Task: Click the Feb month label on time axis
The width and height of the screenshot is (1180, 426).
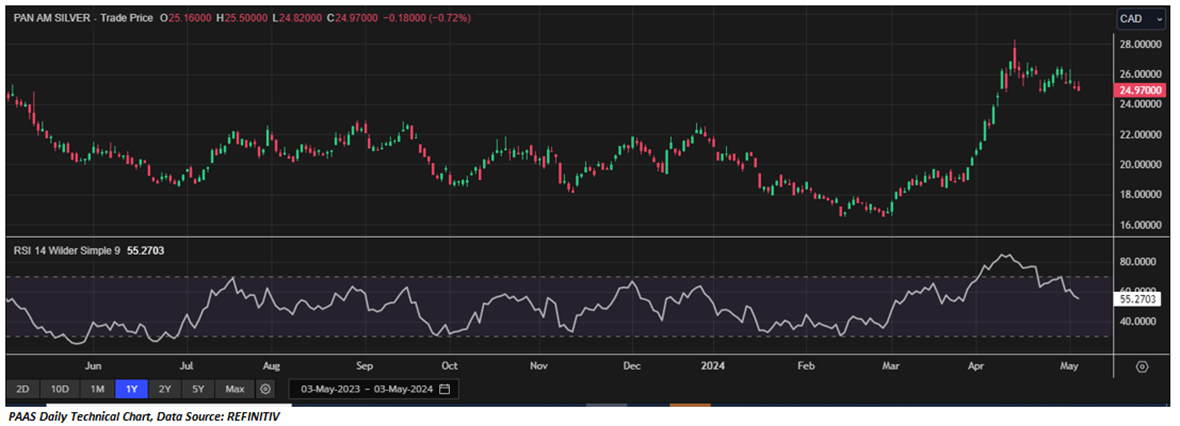Action: [805, 367]
